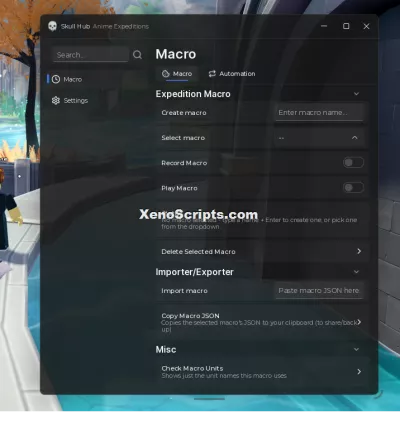The height and width of the screenshot is (428, 400).
Task: Minimize the Skull Hub window
Action: tap(324, 26)
